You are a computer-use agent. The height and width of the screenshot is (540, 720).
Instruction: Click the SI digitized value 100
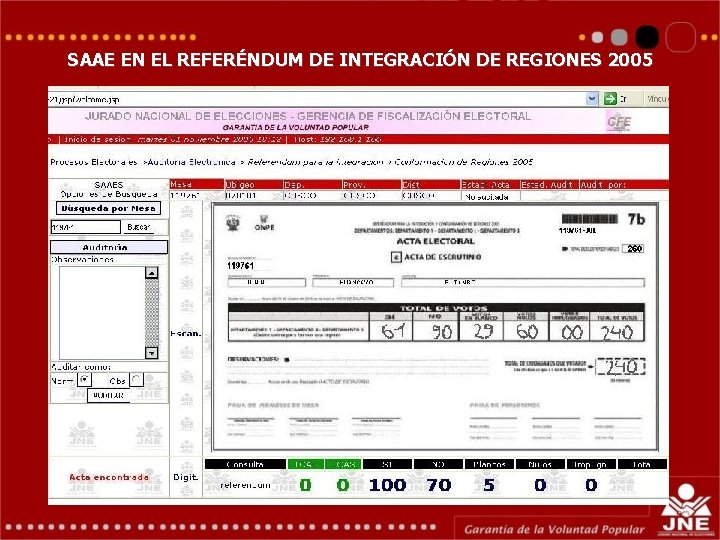tap(388, 485)
